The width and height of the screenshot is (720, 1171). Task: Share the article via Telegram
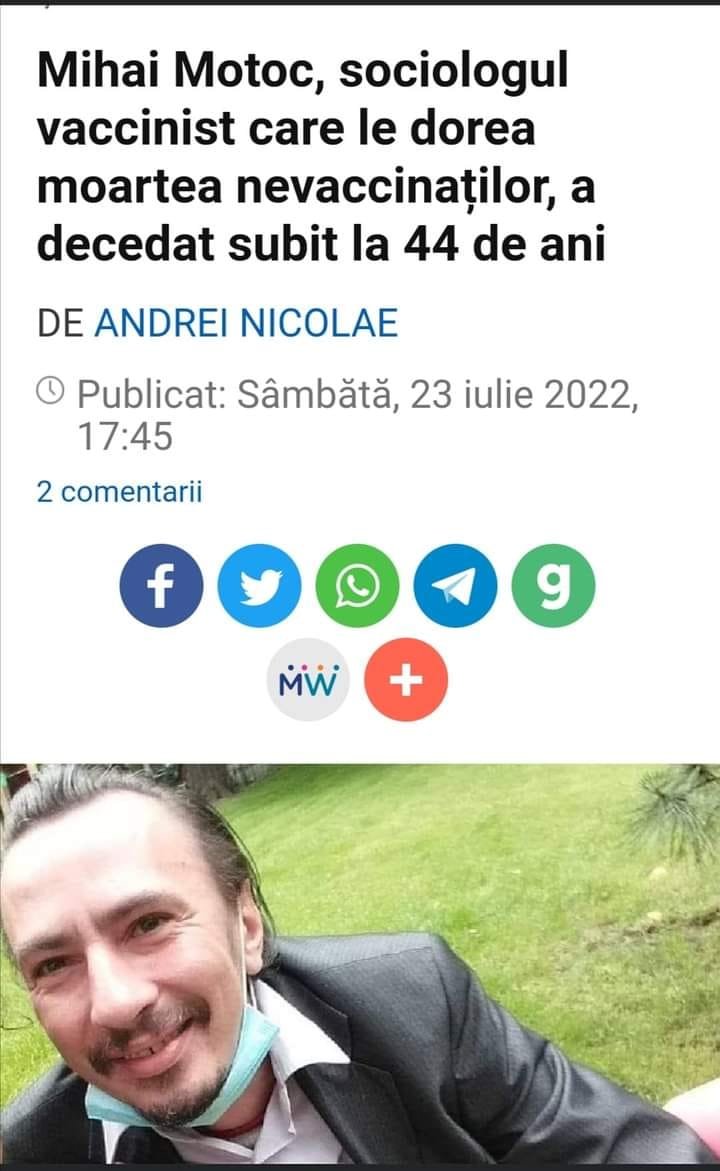click(455, 586)
